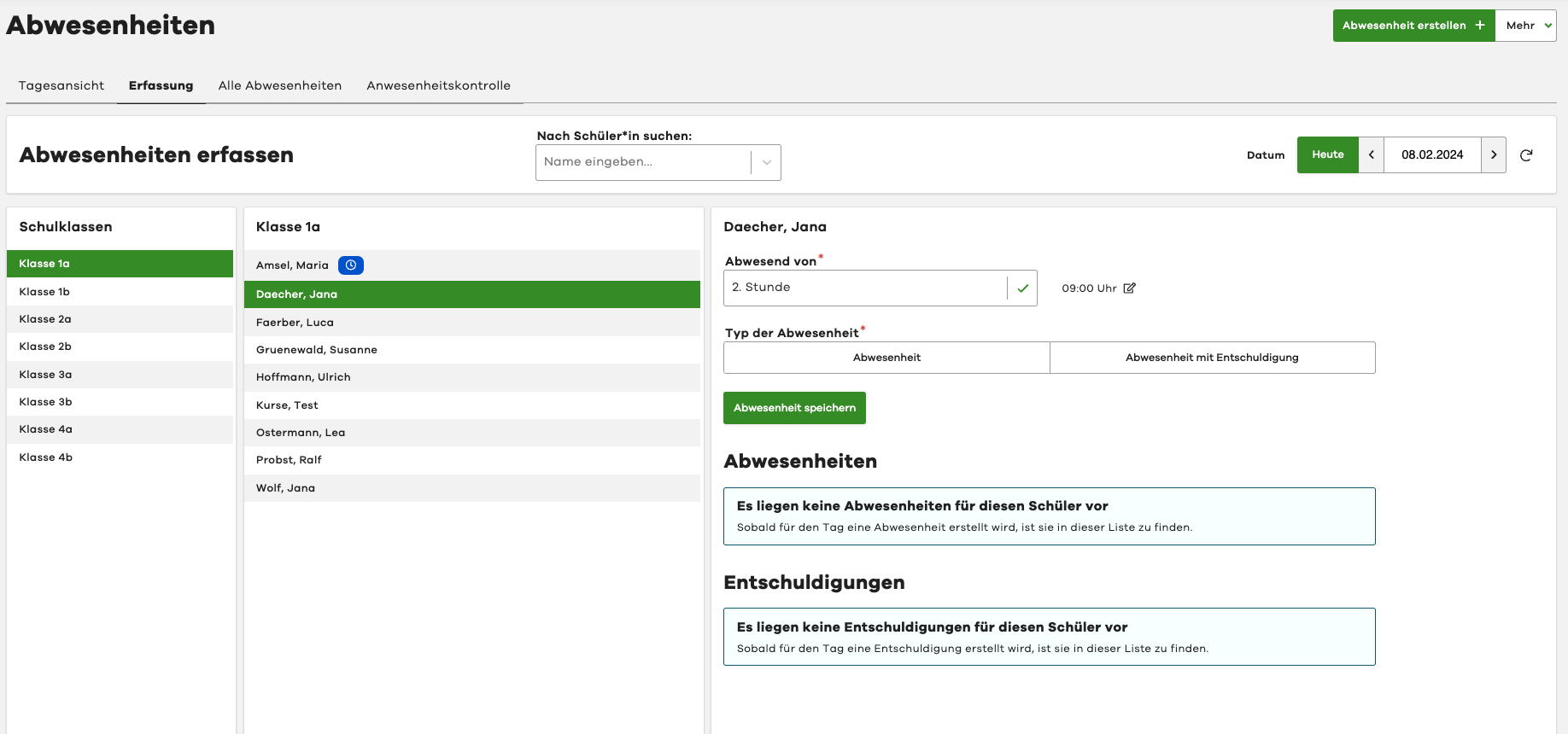The width and height of the screenshot is (1568, 734).
Task: Click the date field showing 08.02.2024
Action: [1431, 155]
